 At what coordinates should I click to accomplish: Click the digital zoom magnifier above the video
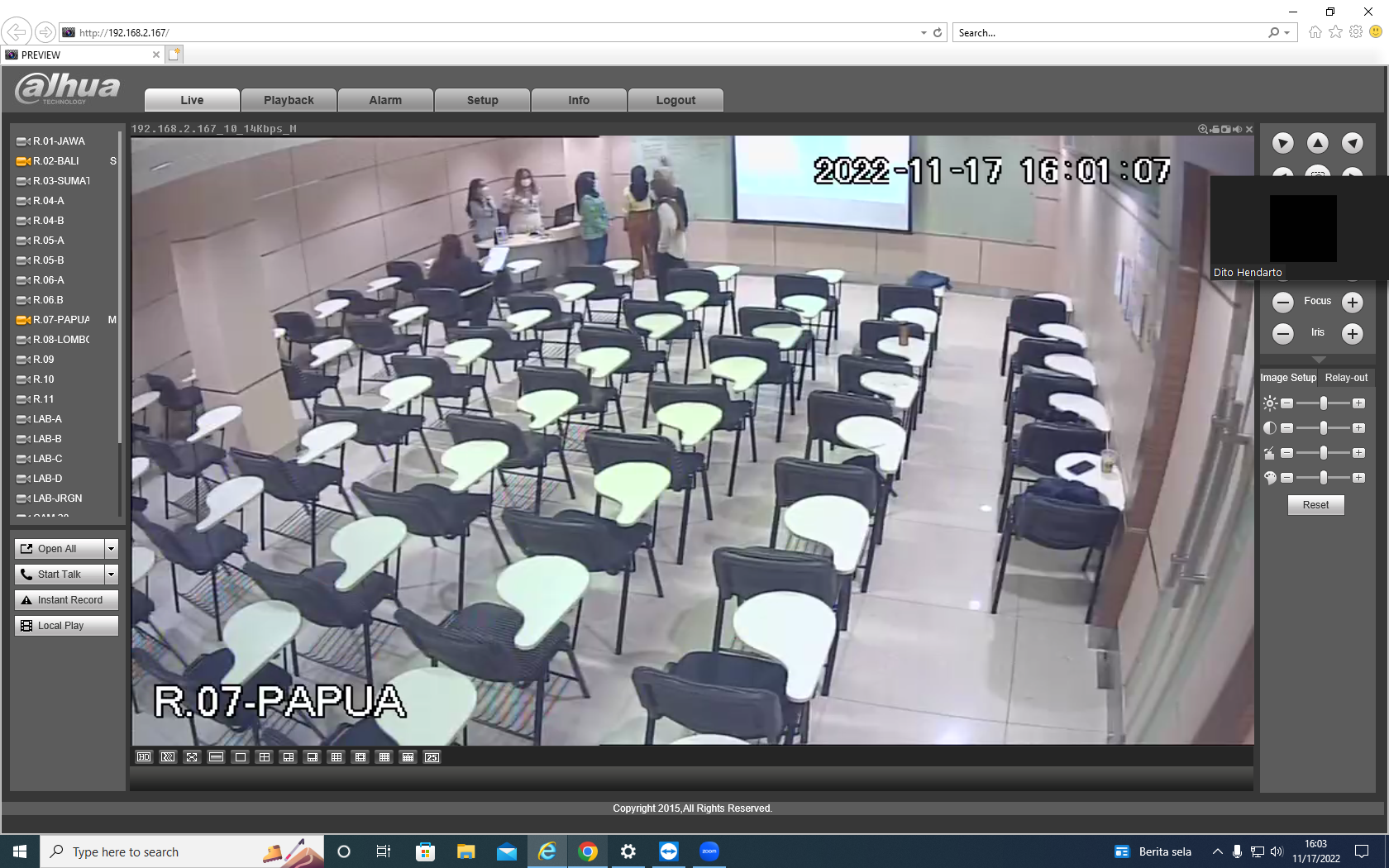[x=1203, y=129]
